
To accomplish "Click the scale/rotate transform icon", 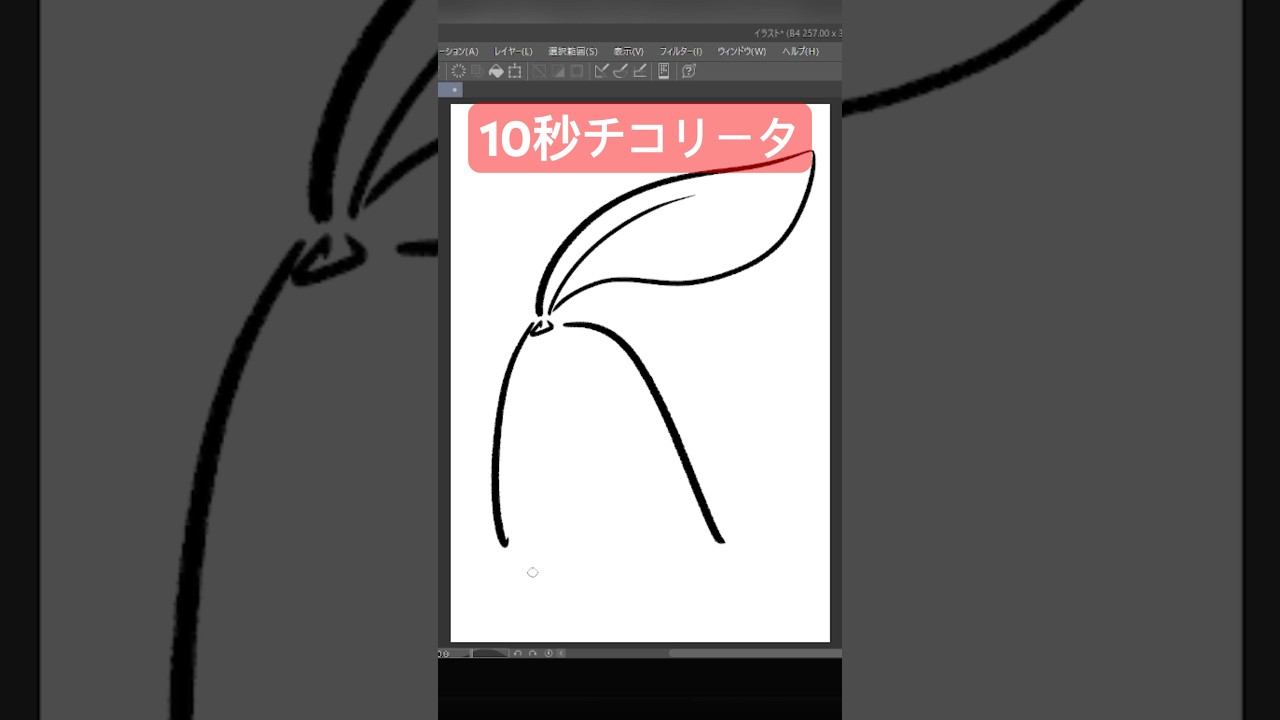I will pos(514,71).
